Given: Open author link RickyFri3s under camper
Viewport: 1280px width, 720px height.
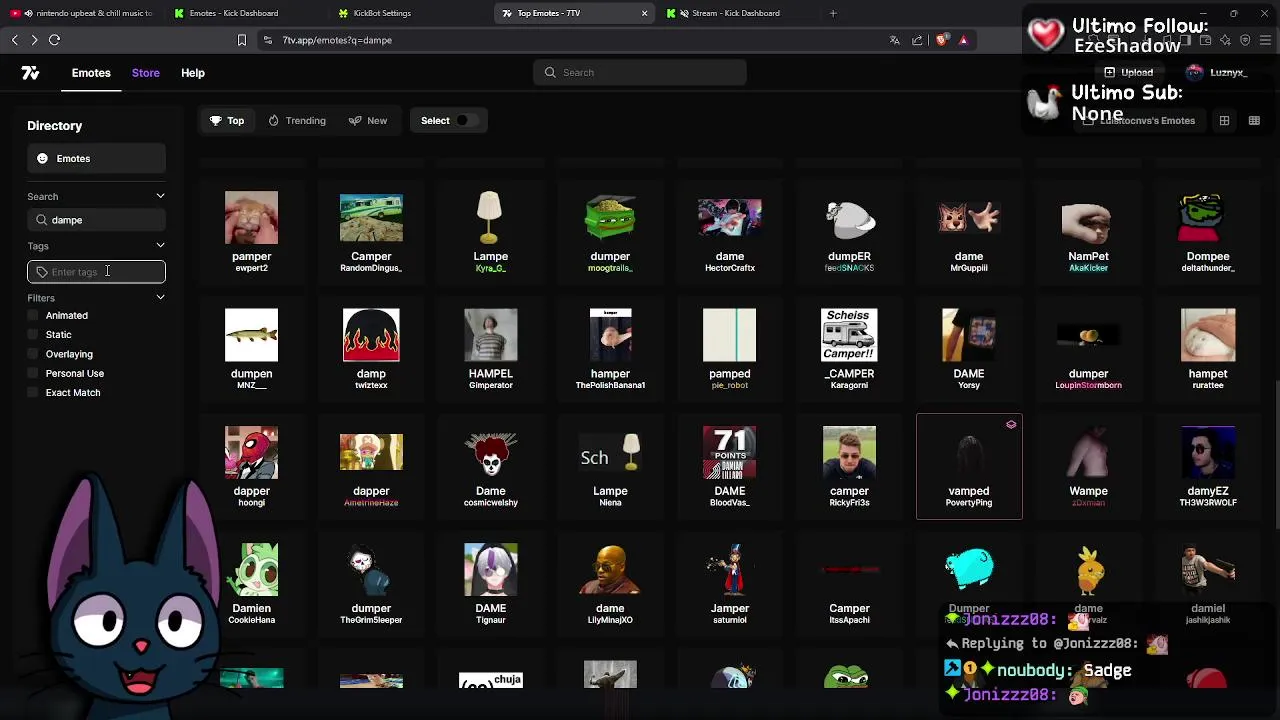Looking at the screenshot, I should coord(849,503).
